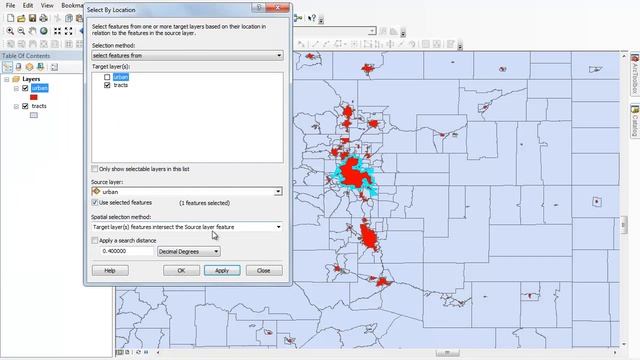Hide the tracts layer in Table Of Contents
Viewport: 640px width, 360px height.
point(25,106)
